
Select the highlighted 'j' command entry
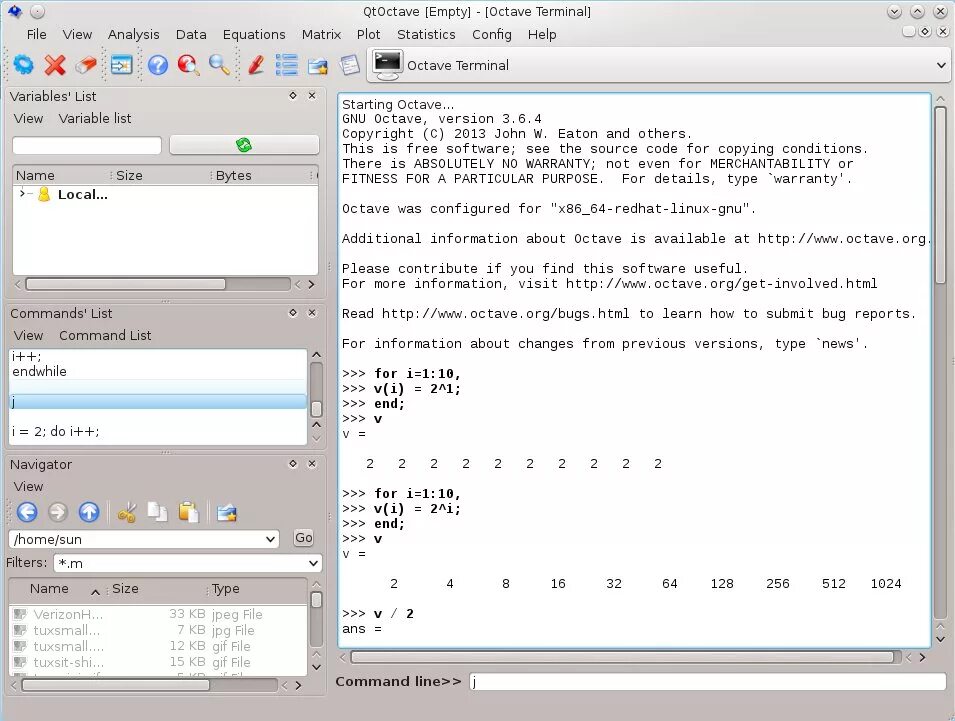tap(158, 401)
